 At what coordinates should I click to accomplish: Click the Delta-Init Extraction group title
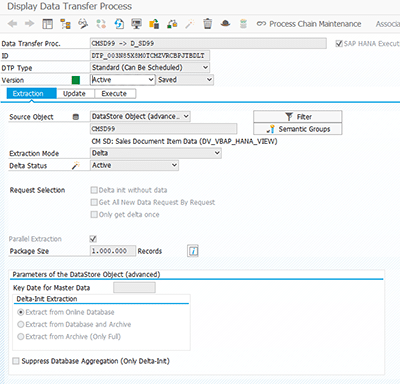(x=47, y=299)
